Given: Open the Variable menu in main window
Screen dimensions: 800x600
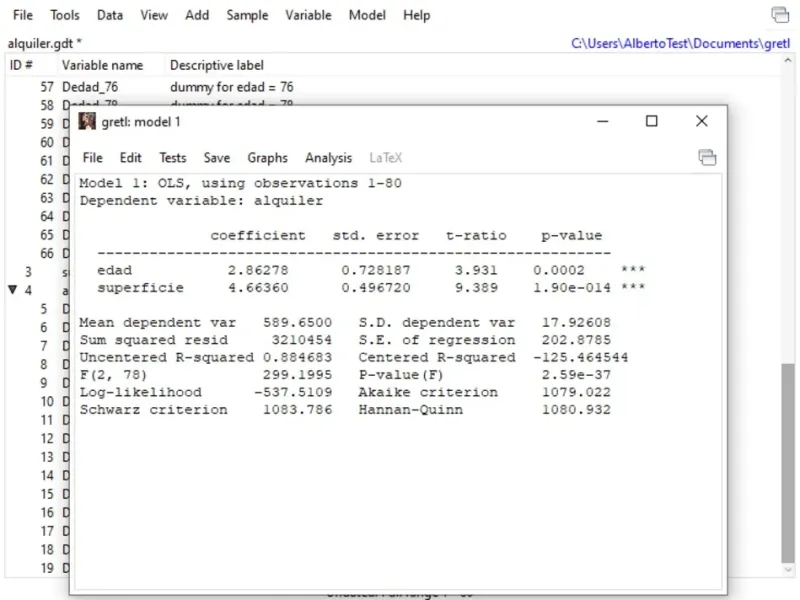Looking at the screenshot, I should (x=308, y=15).
